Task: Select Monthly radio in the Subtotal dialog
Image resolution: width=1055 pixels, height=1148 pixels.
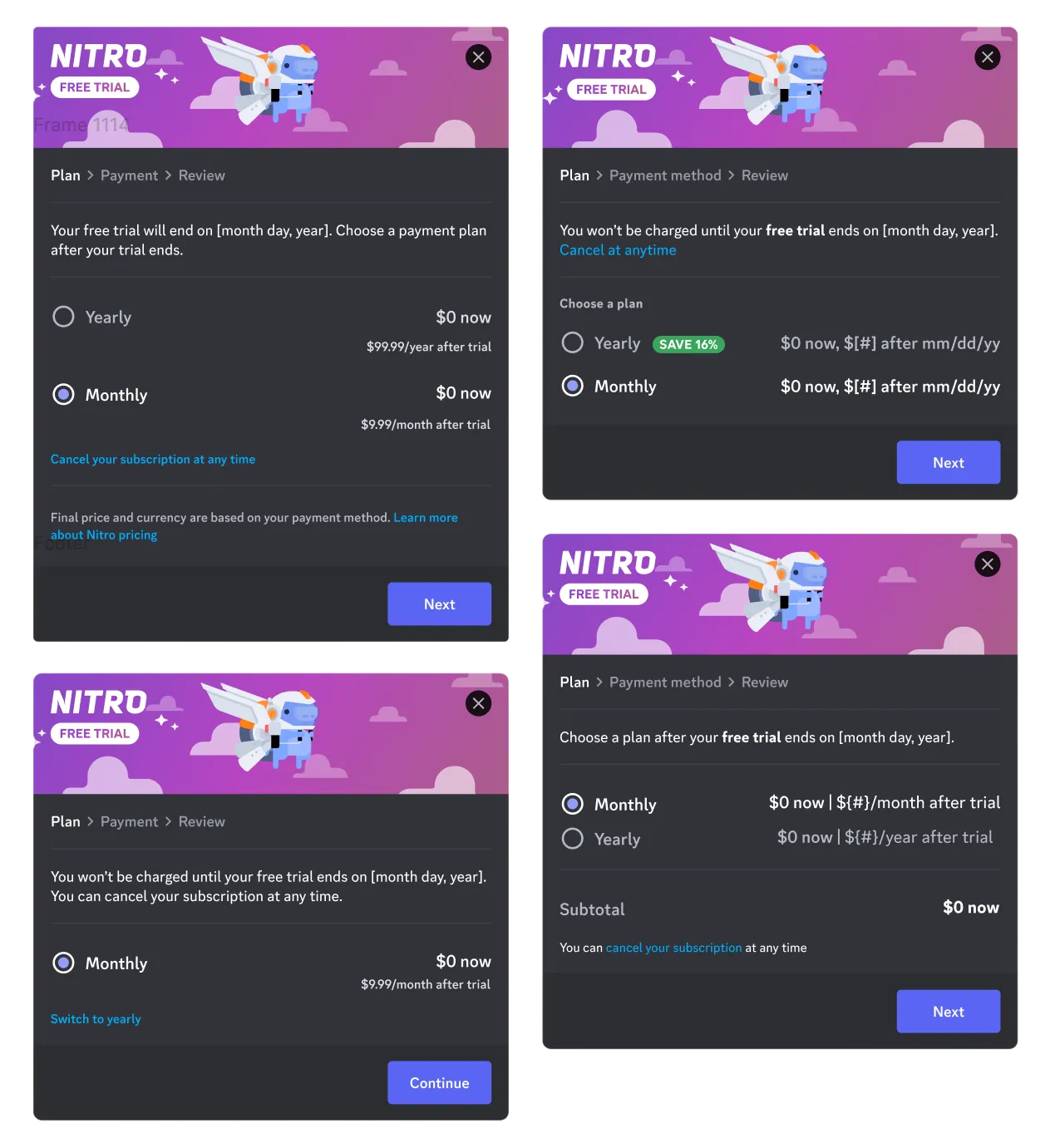Action: tap(572, 804)
